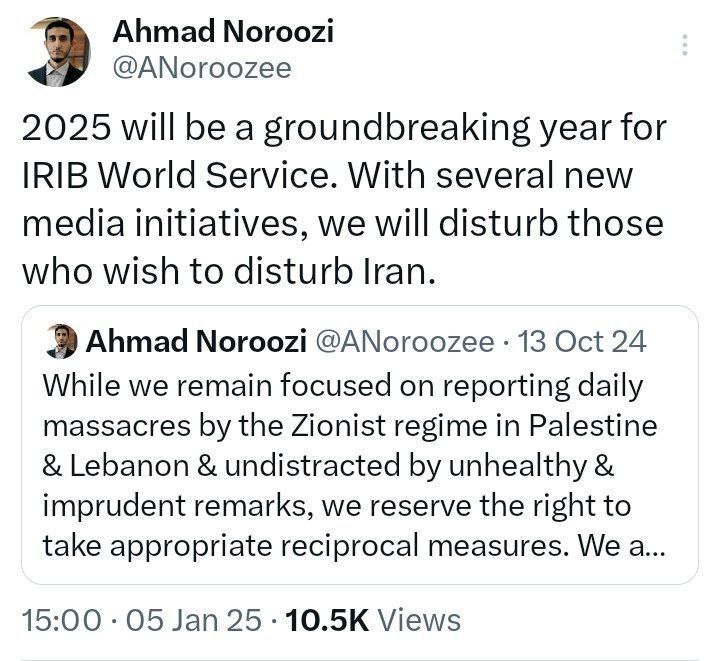The width and height of the screenshot is (720, 661).
Task: Click the @ANoroozee handle in the quoted tweet
Action: [404, 343]
